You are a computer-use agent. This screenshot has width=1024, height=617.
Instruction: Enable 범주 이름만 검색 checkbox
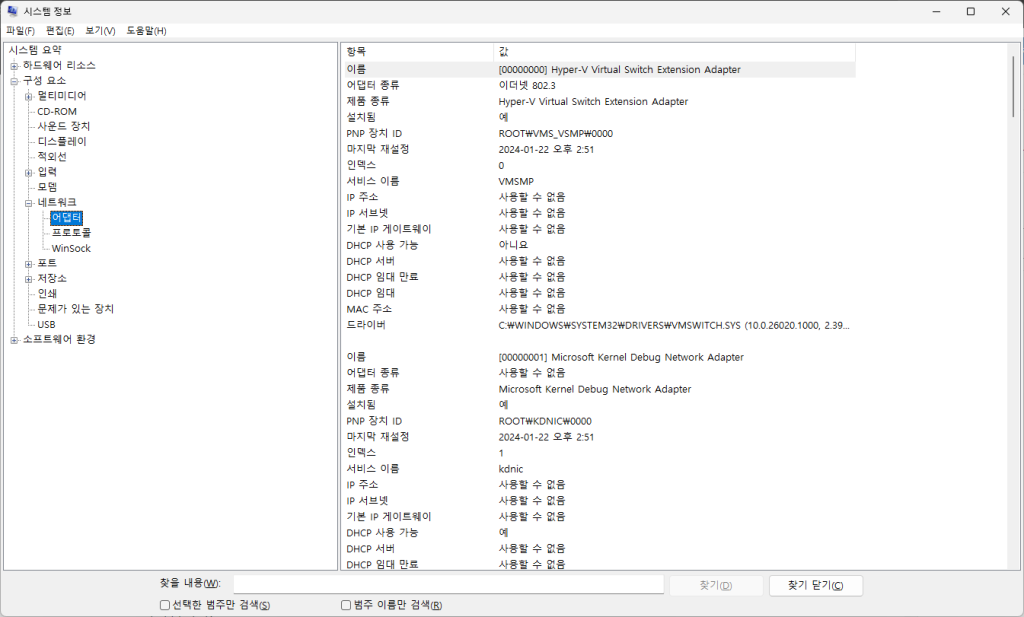coord(346,605)
